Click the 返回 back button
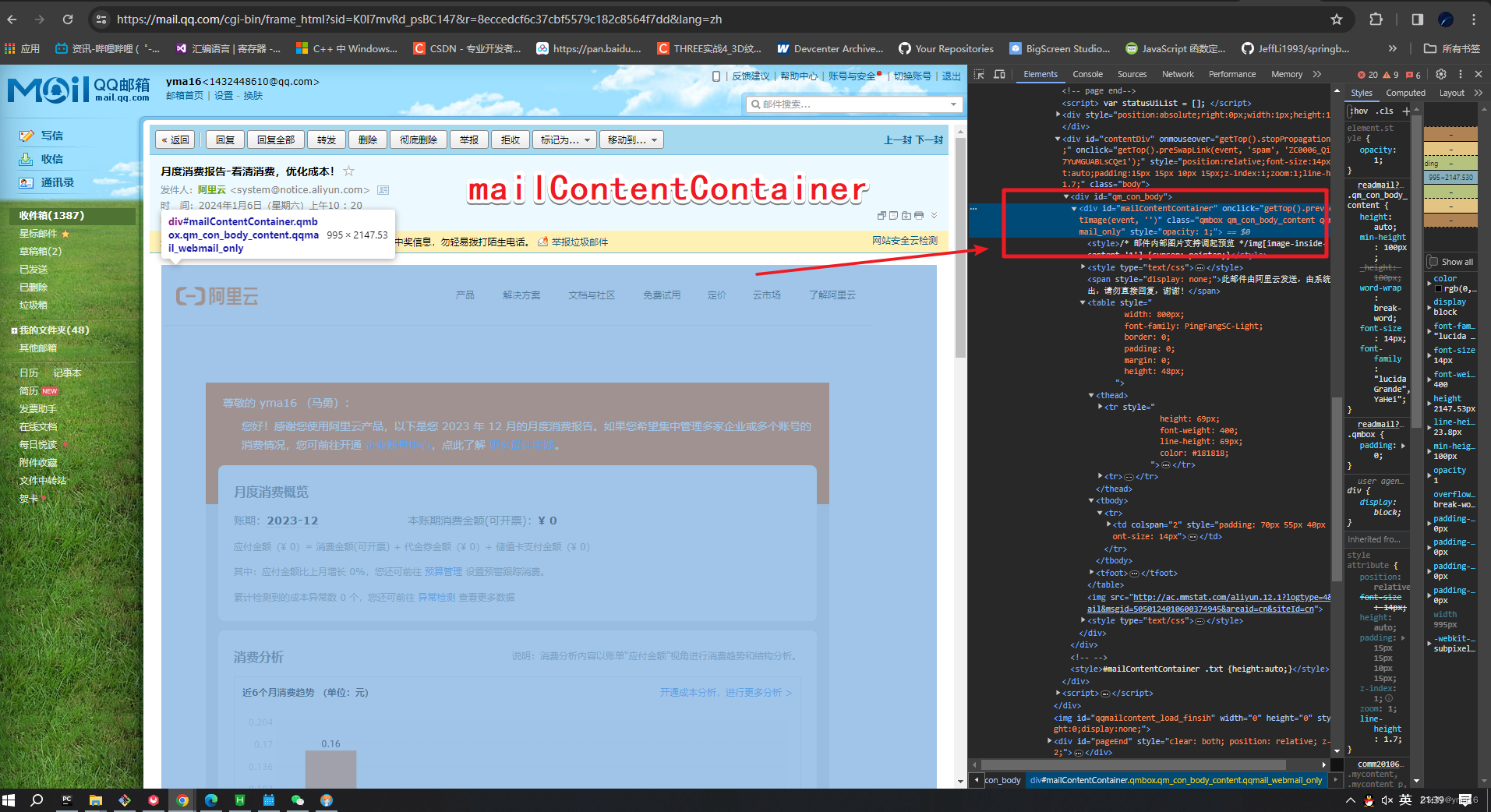Image resolution: width=1491 pixels, height=812 pixels. (x=175, y=139)
